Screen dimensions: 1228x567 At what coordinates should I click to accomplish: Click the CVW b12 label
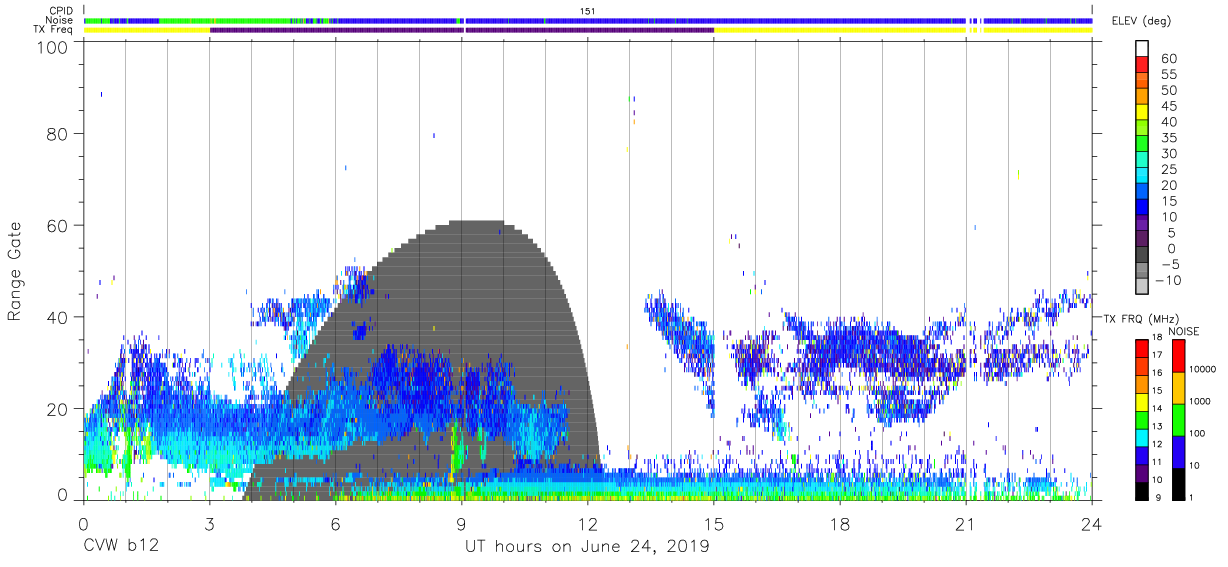(119, 547)
